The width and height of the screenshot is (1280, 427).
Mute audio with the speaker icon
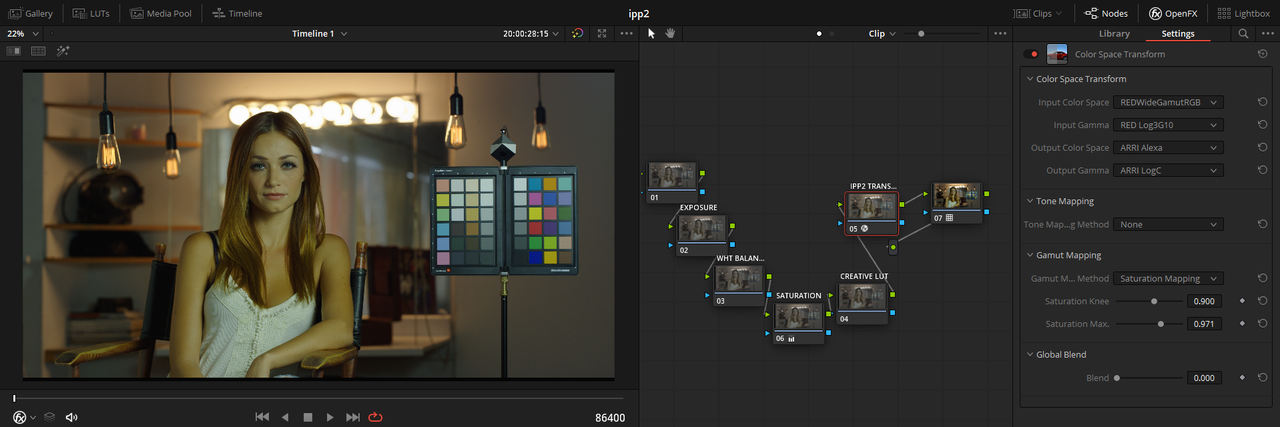72,417
